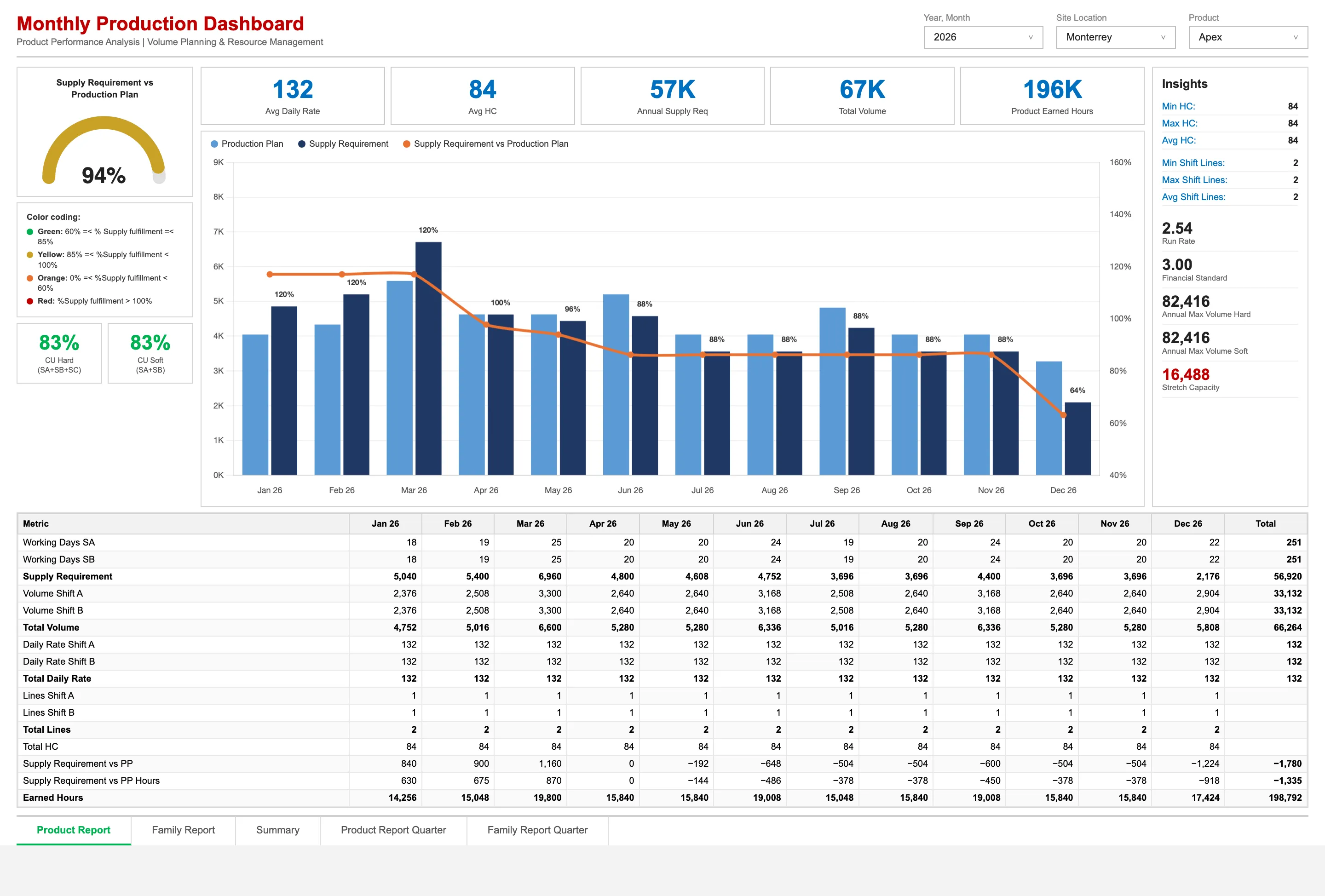1325x896 pixels.
Task: Select the Product Report Quarter tab
Action: 393,830
